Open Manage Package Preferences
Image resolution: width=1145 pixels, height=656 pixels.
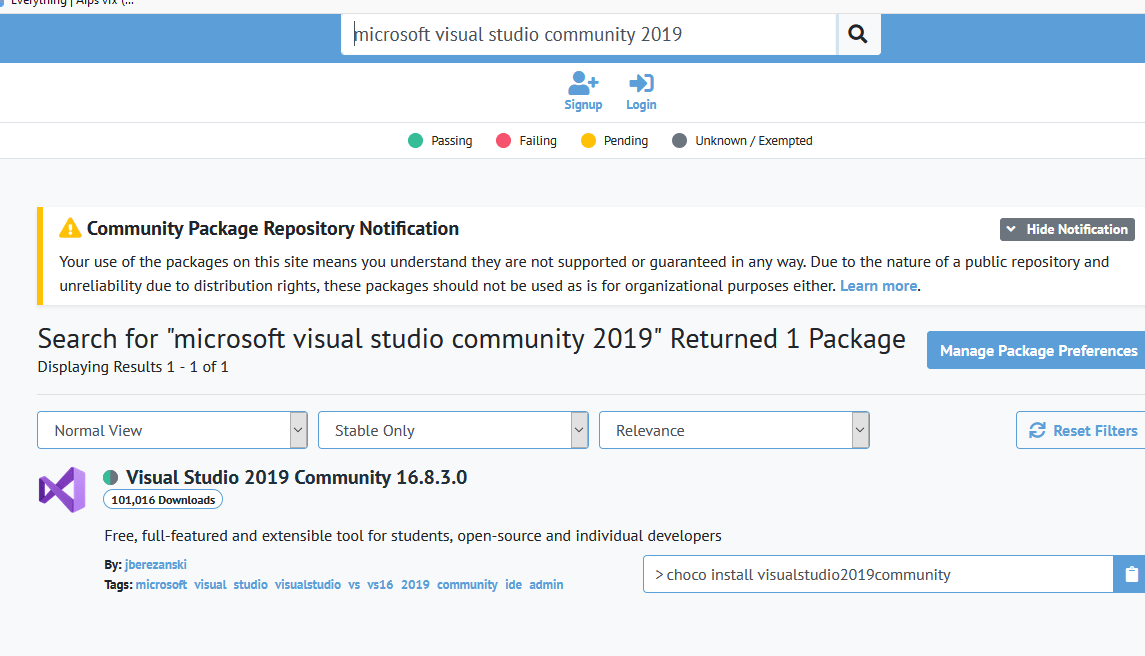(x=1038, y=350)
